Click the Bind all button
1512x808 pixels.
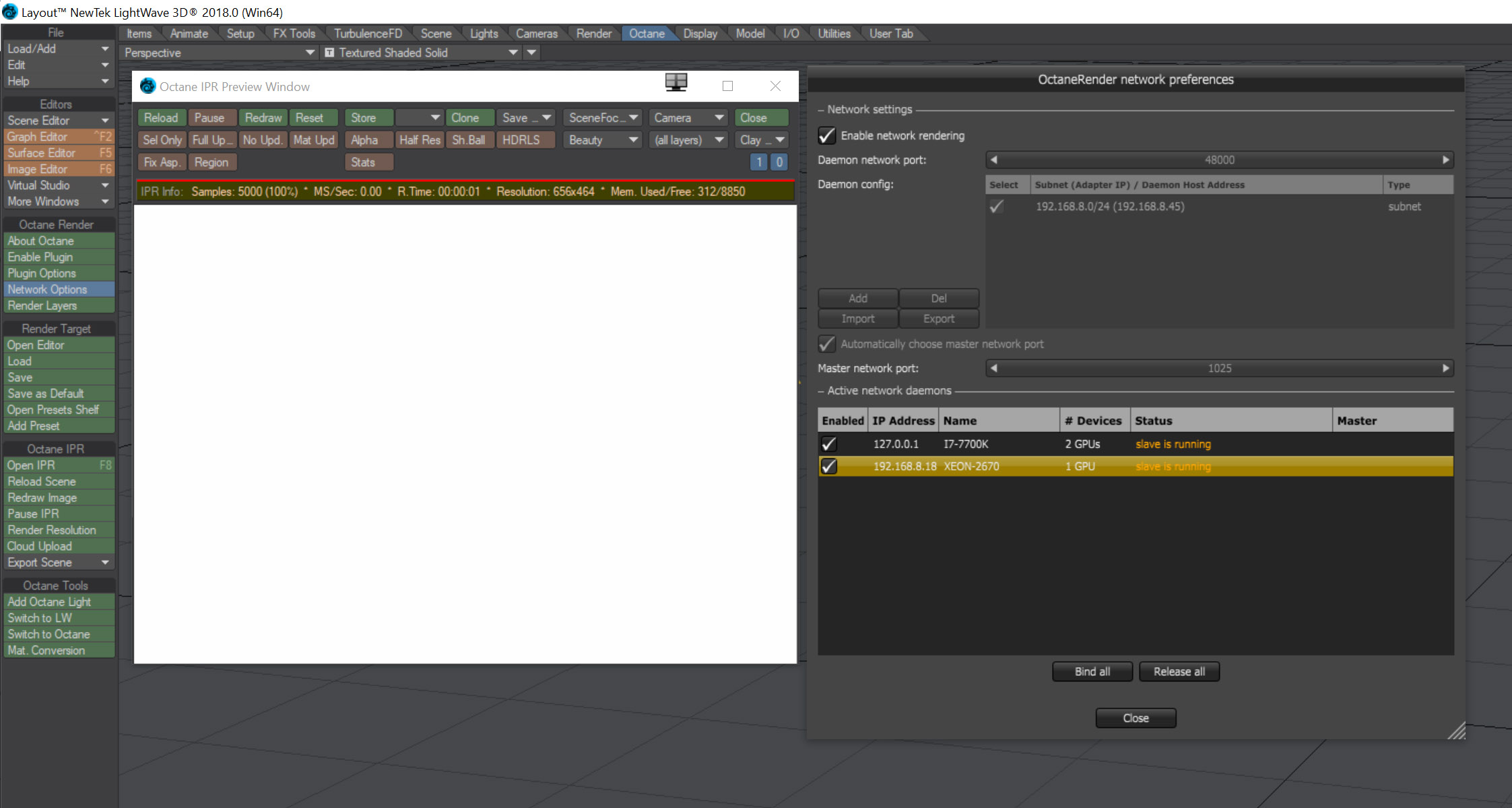1092,672
